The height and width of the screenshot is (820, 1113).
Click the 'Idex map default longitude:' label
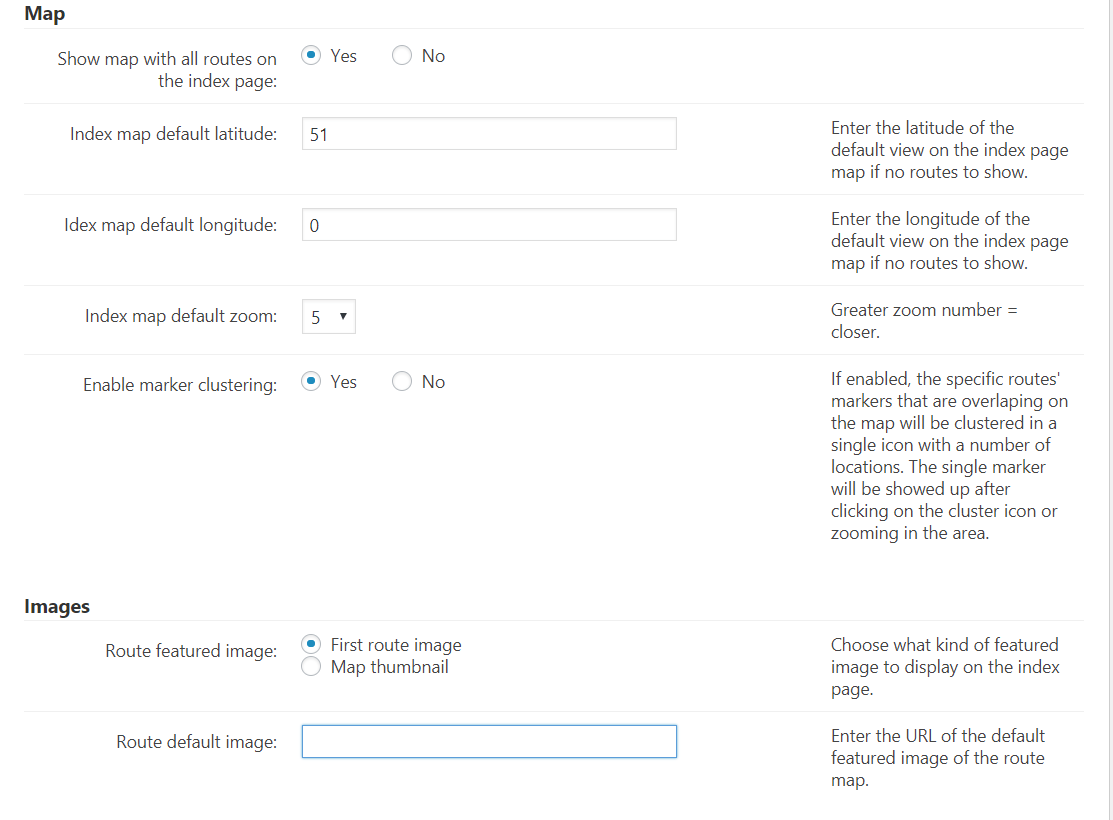pyautogui.click(x=170, y=225)
